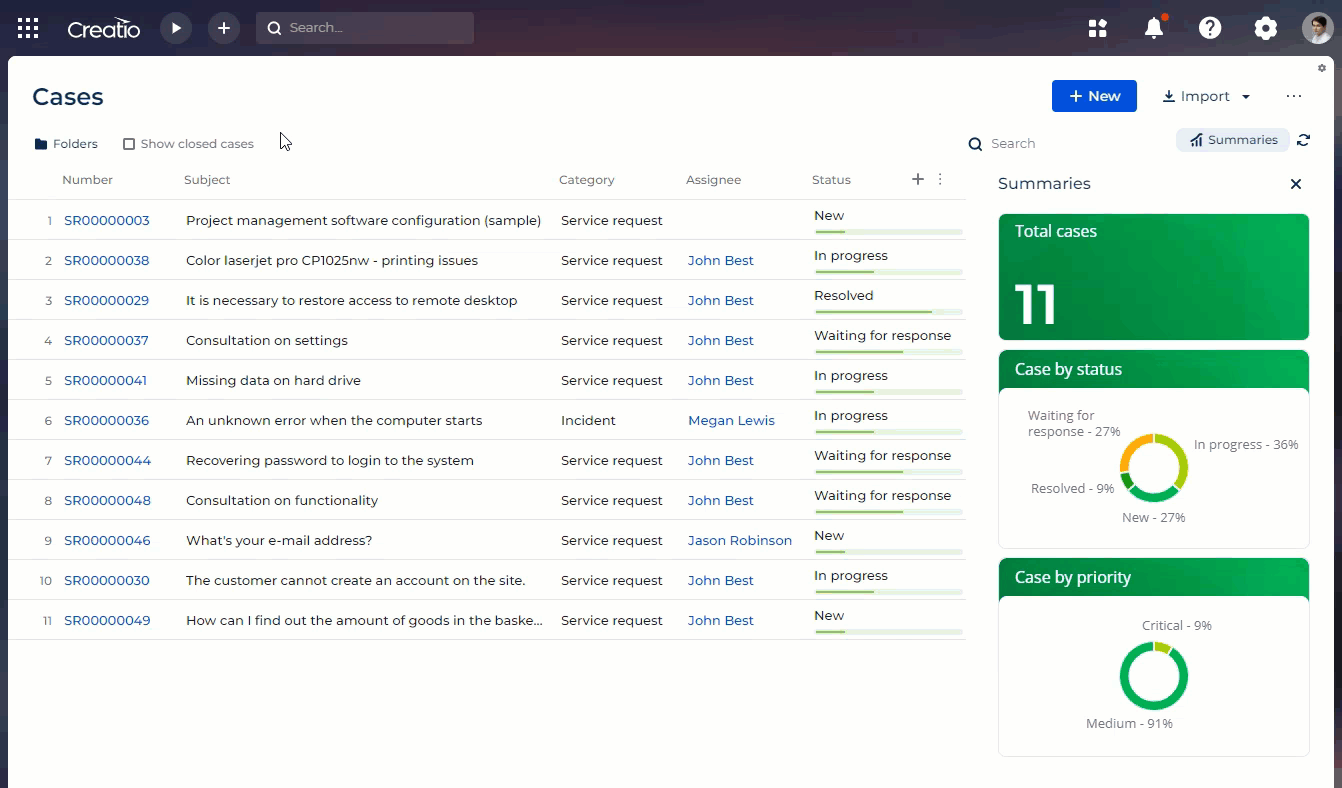Run a process with play icon
Viewport: 1342px width, 788px height.
[176, 28]
